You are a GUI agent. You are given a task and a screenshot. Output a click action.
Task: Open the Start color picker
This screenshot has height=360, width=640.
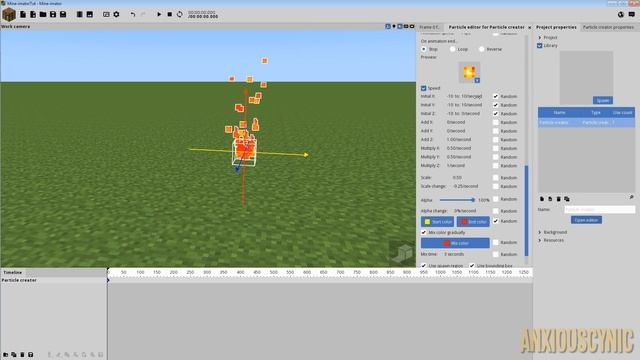tap(437, 222)
